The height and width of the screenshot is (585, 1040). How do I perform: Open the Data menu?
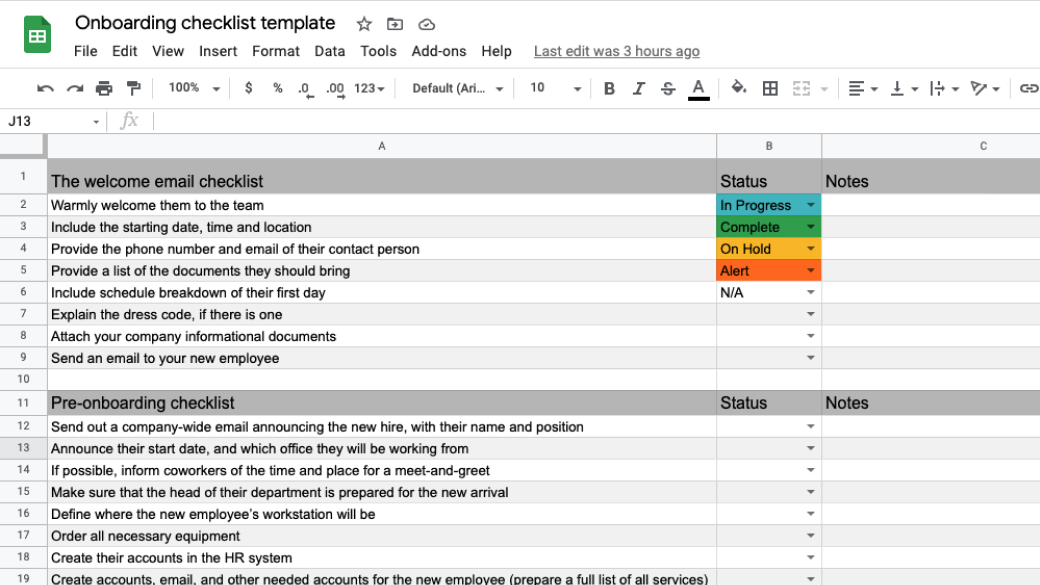tap(330, 51)
